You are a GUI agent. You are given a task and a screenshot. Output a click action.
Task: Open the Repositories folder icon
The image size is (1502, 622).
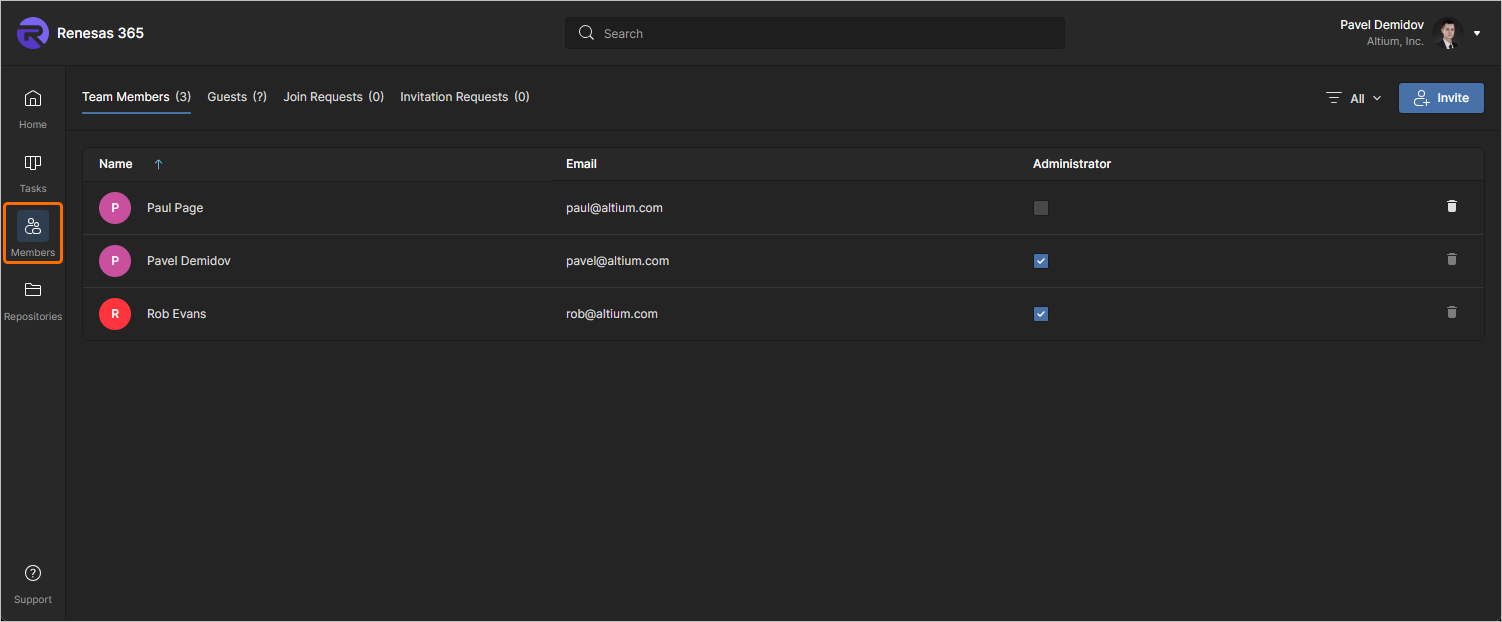[33, 291]
